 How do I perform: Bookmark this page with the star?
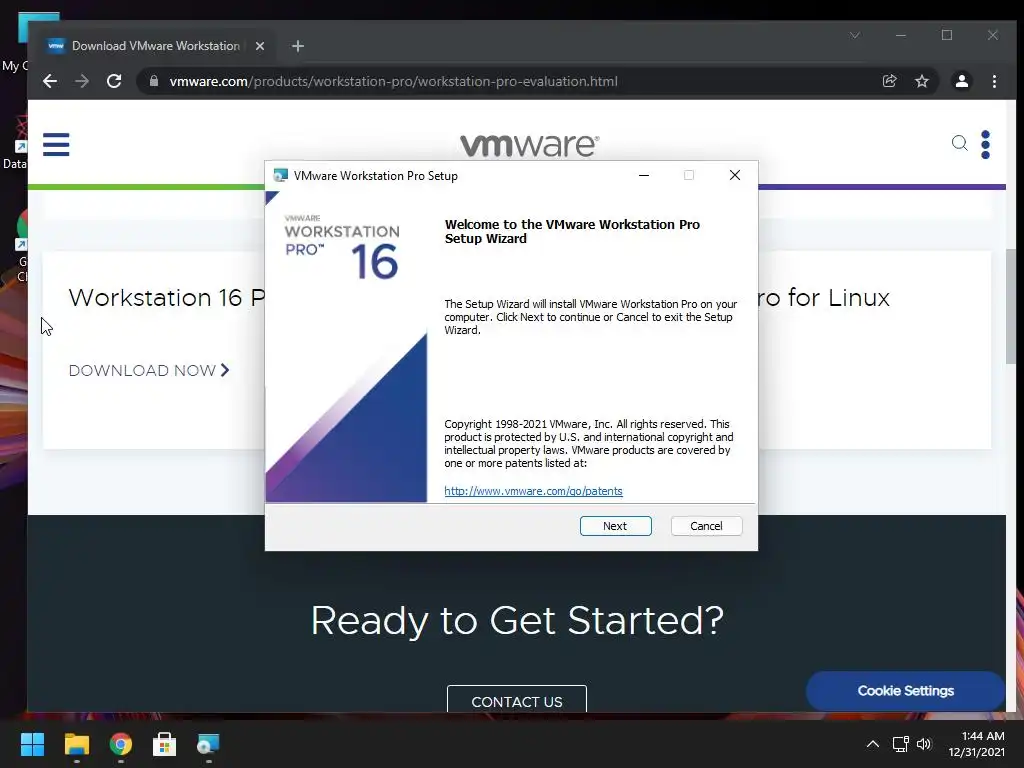(921, 81)
